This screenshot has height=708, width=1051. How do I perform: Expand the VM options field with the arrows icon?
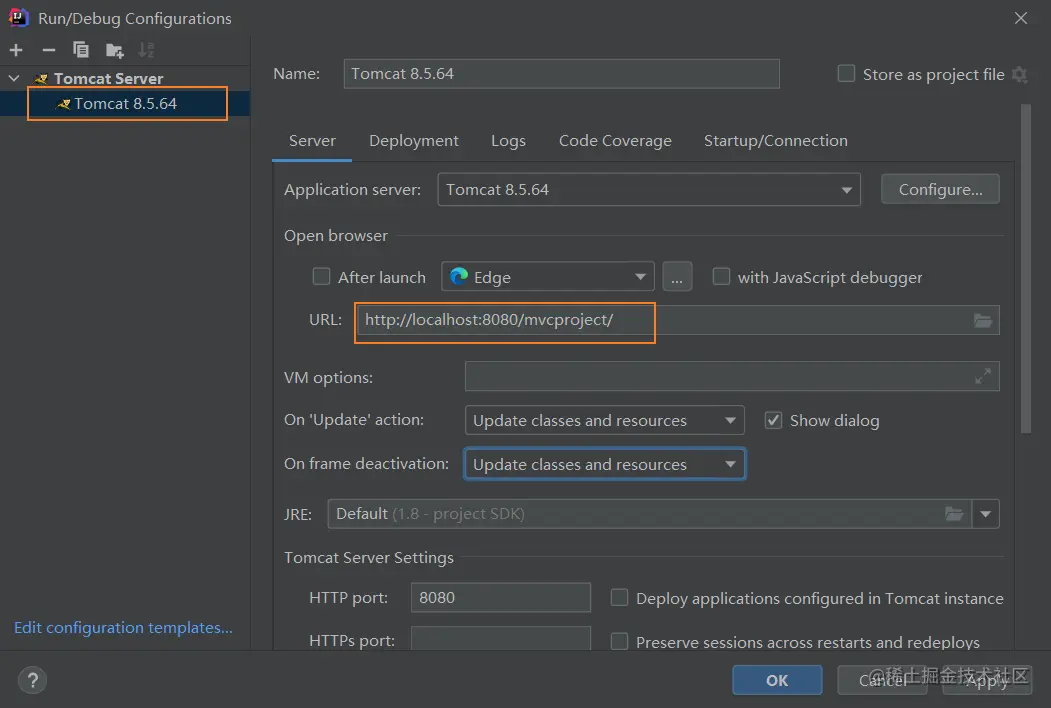[983, 377]
